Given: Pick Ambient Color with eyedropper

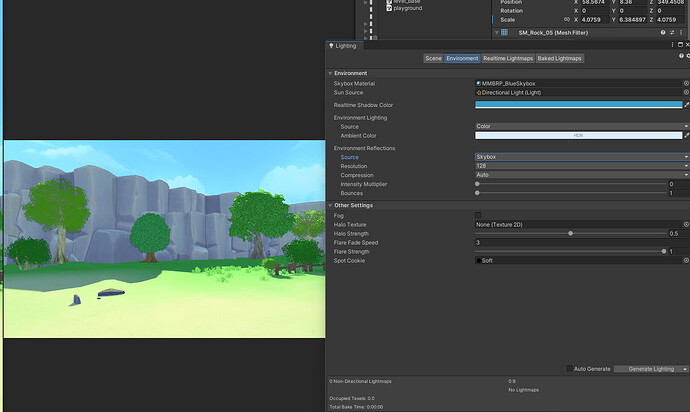Looking at the screenshot, I should click(x=686, y=136).
